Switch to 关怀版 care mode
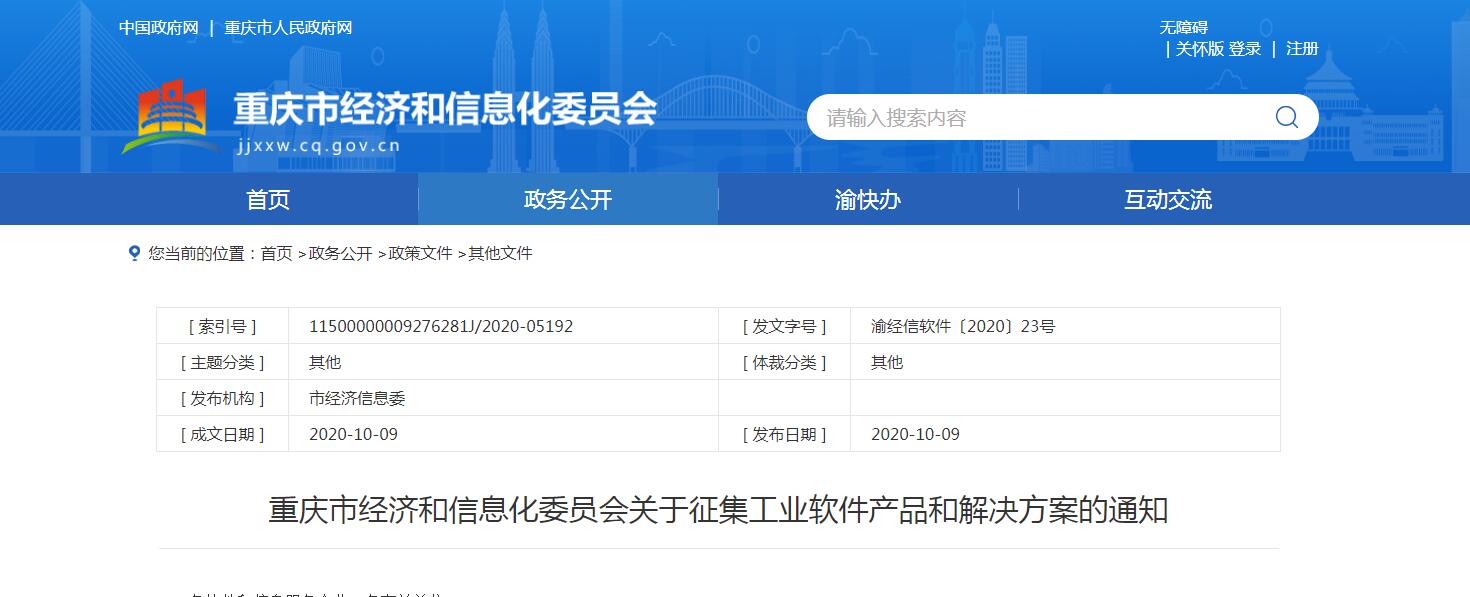 coord(1199,49)
